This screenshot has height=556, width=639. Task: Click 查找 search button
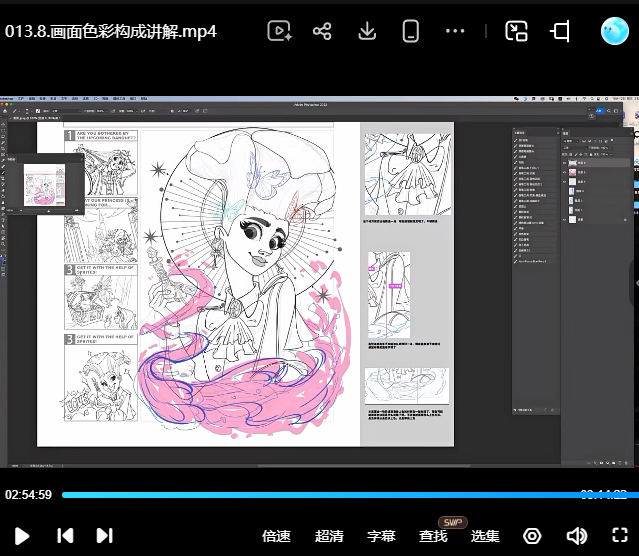[433, 536]
